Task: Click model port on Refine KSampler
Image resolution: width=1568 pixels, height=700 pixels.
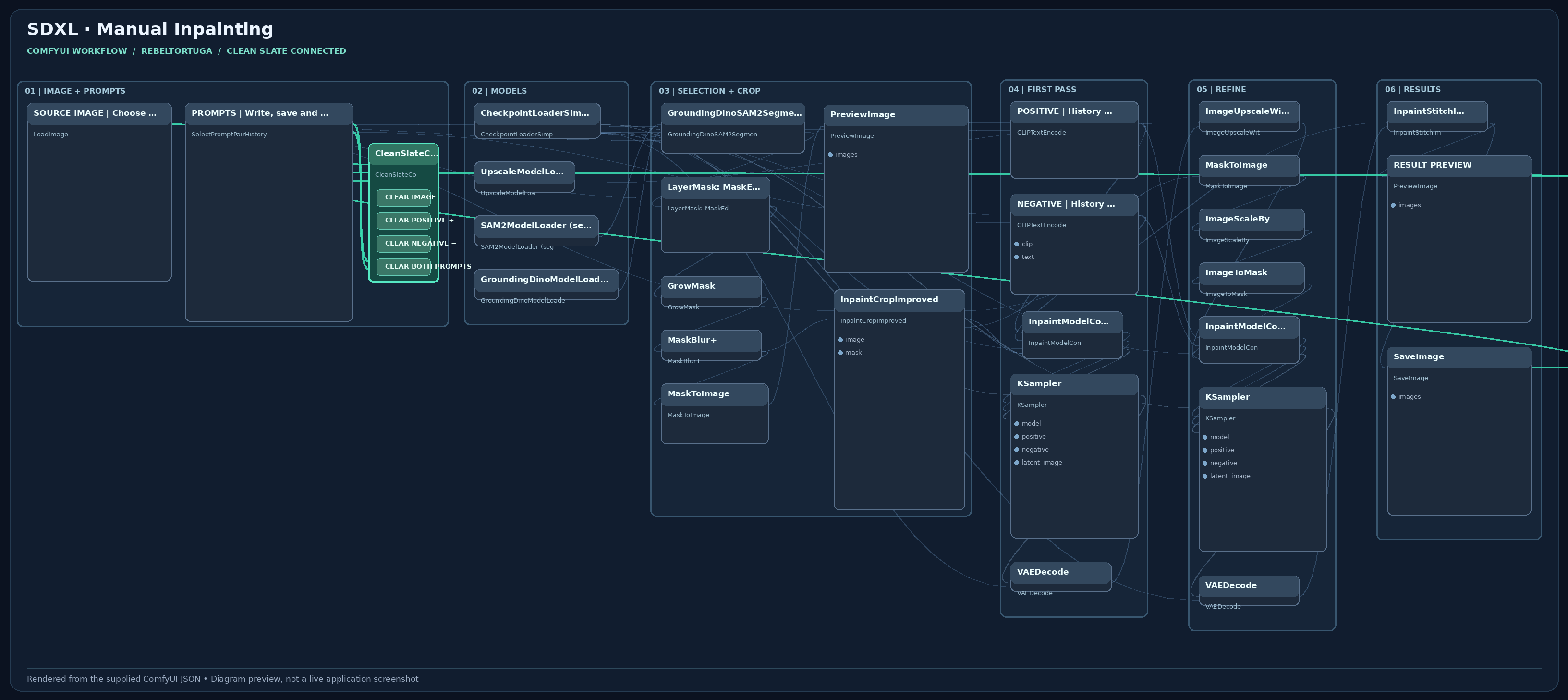Action: pos(1205,437)
